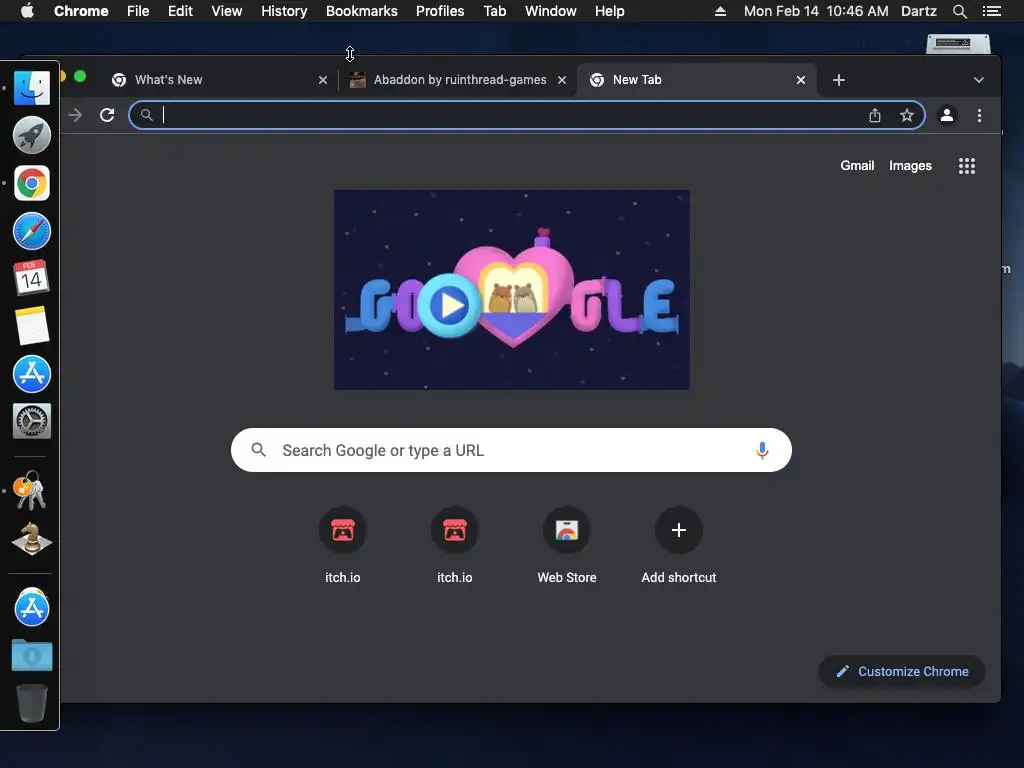
Task: Open the Gmail link
Action: 857,166
